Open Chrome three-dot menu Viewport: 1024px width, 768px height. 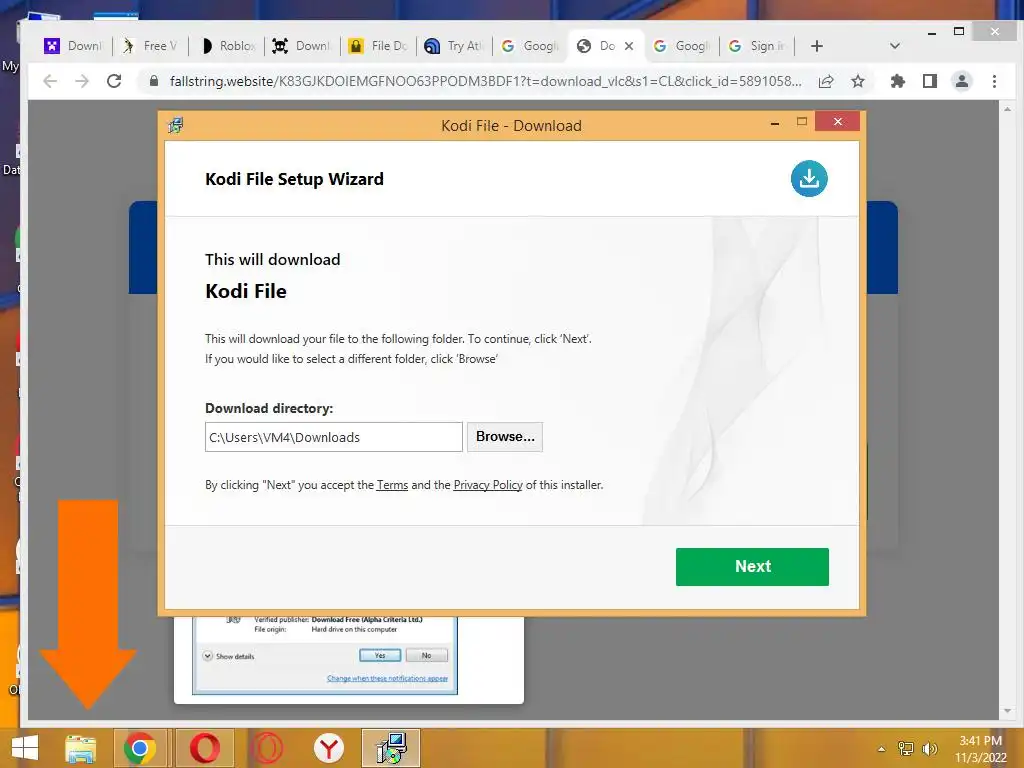[994, 81]
